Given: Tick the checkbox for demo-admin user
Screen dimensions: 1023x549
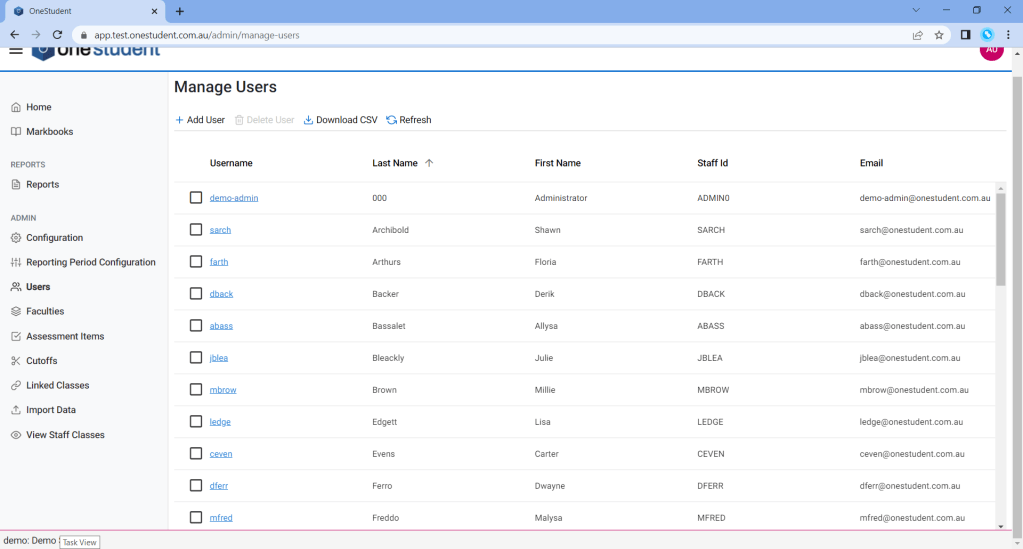Looking at the screenshot, I should 196,198.
